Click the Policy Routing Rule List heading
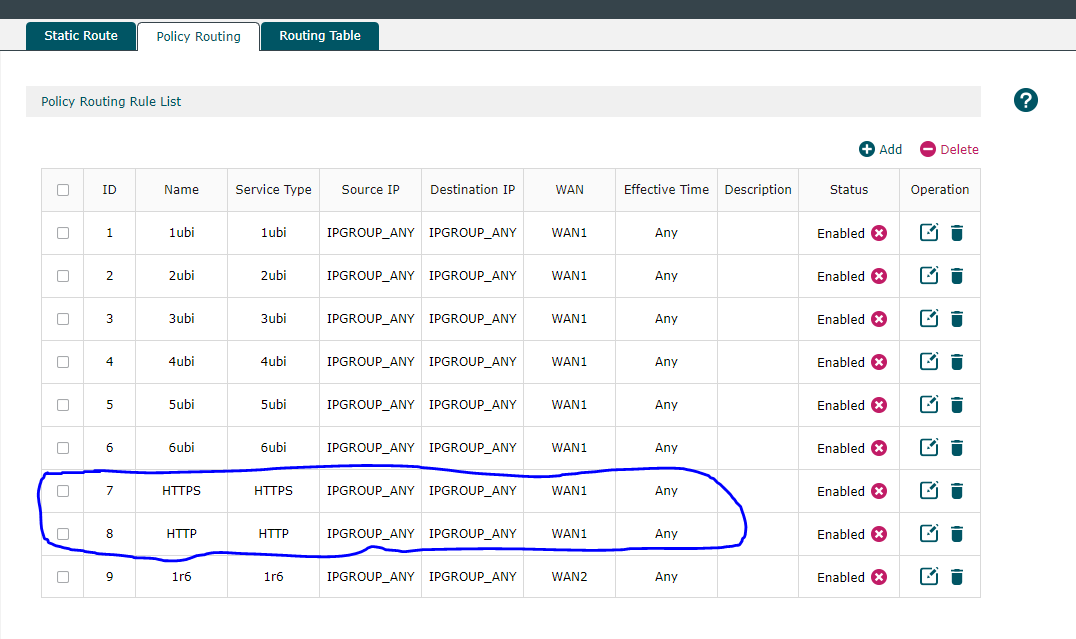1076x639 pixels. tap(111, 102)
